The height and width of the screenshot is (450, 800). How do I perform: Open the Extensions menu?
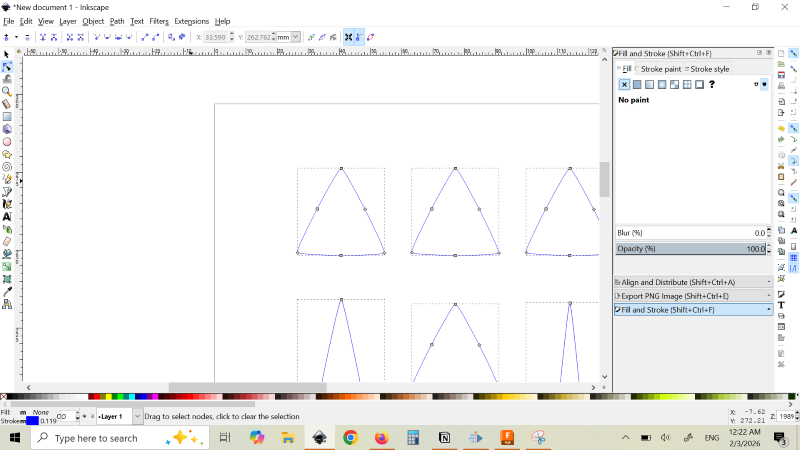pyautogui.click(x=191, y=21)
